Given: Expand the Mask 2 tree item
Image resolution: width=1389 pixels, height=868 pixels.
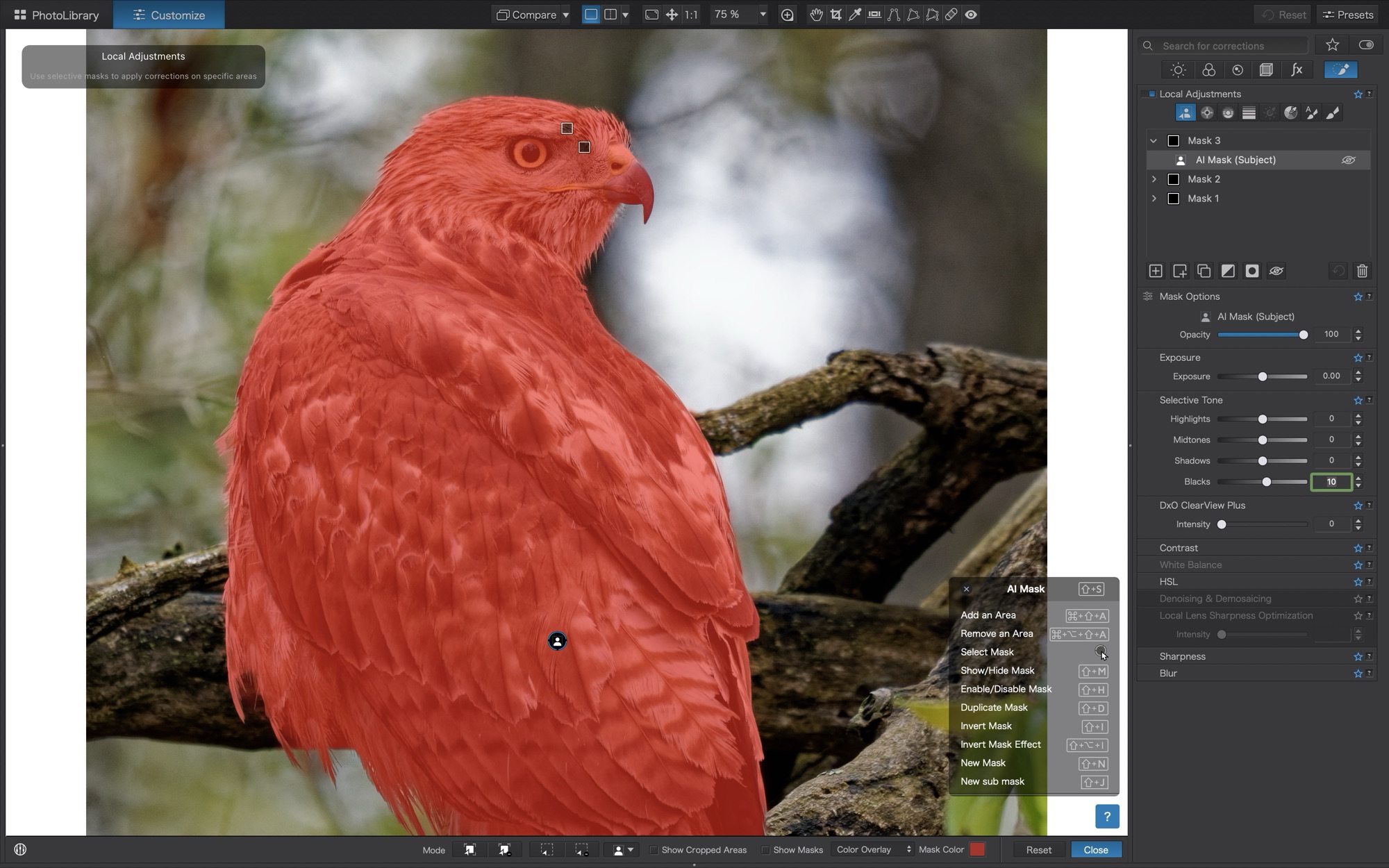Looking at the screenshot, I should (x=1154, y=179).
